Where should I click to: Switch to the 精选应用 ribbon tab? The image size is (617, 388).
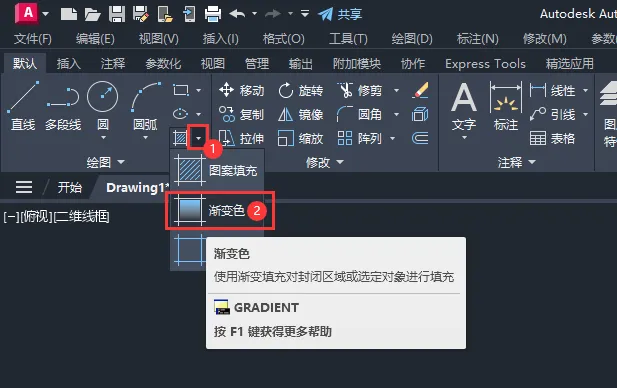[x=569, y=63]
